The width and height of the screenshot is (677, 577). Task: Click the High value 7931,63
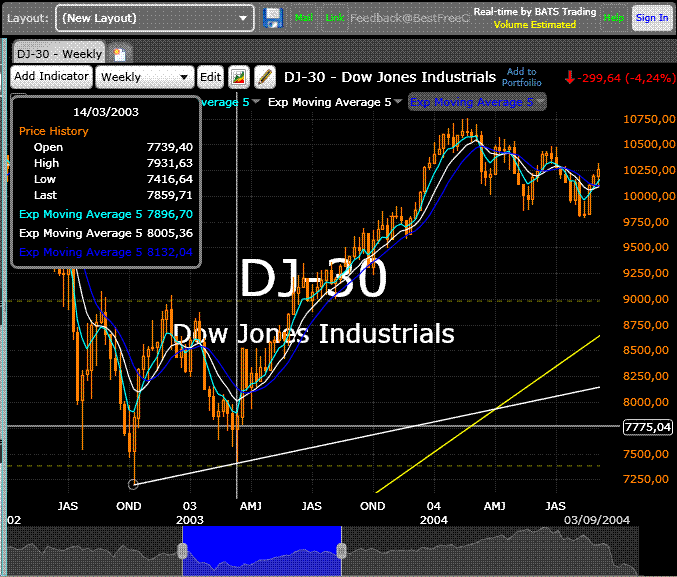170,163
